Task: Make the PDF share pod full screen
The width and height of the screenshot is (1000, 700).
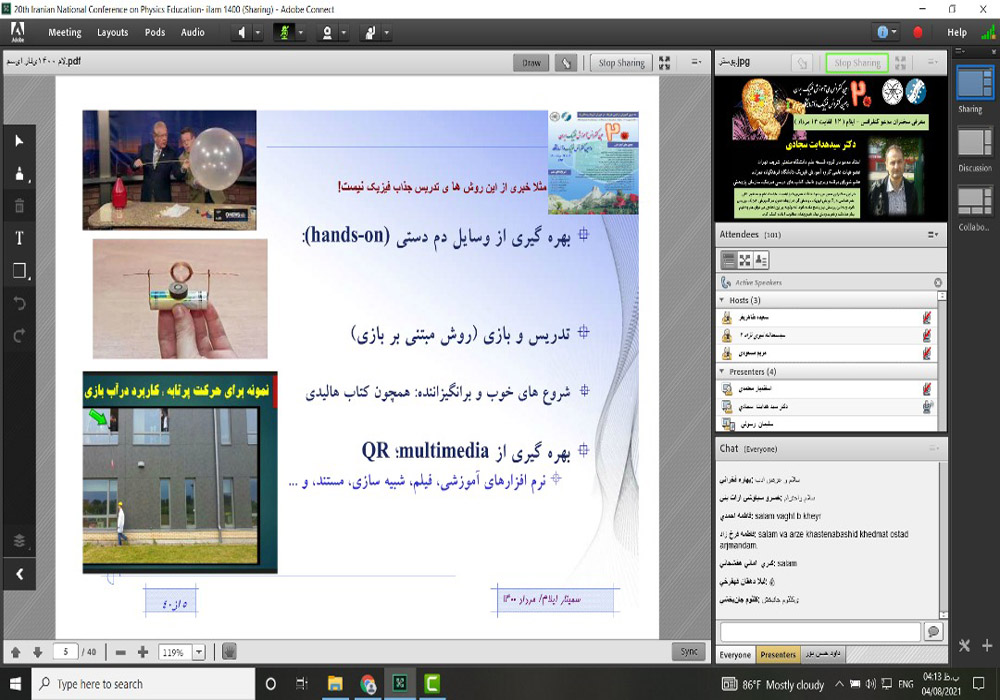Action: pyautogui.click(x=664, y=62)
